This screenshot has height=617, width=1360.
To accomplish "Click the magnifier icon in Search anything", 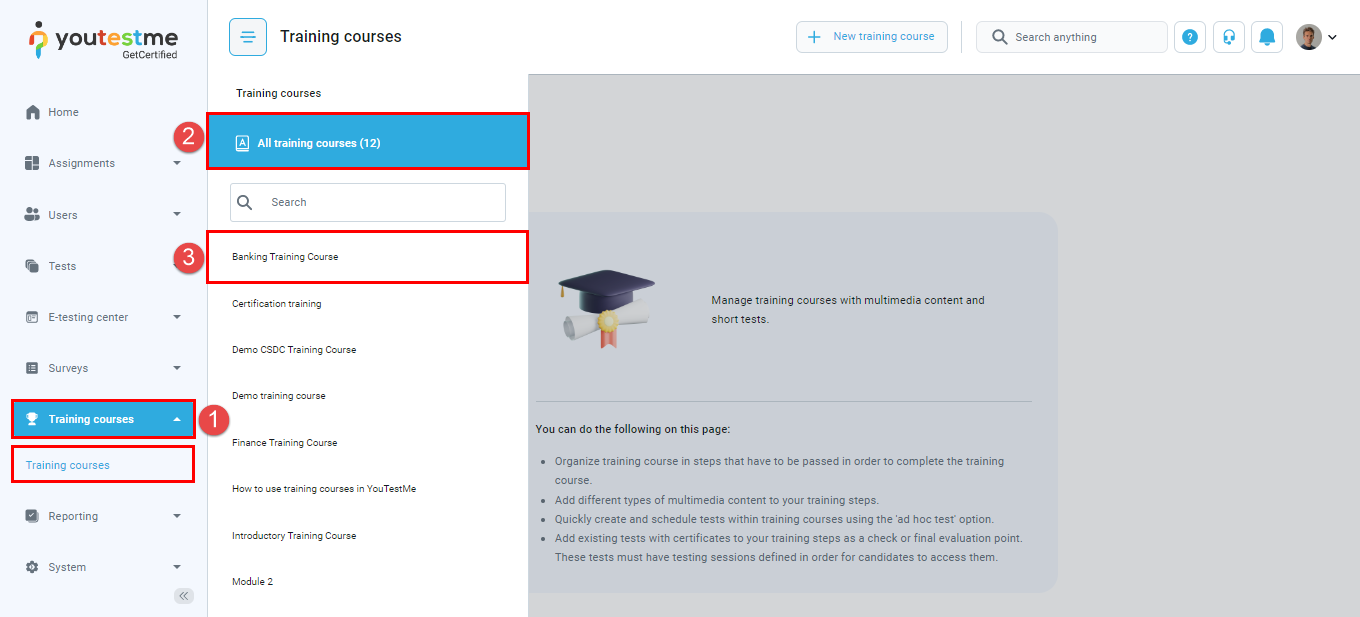I will point(999,37).
